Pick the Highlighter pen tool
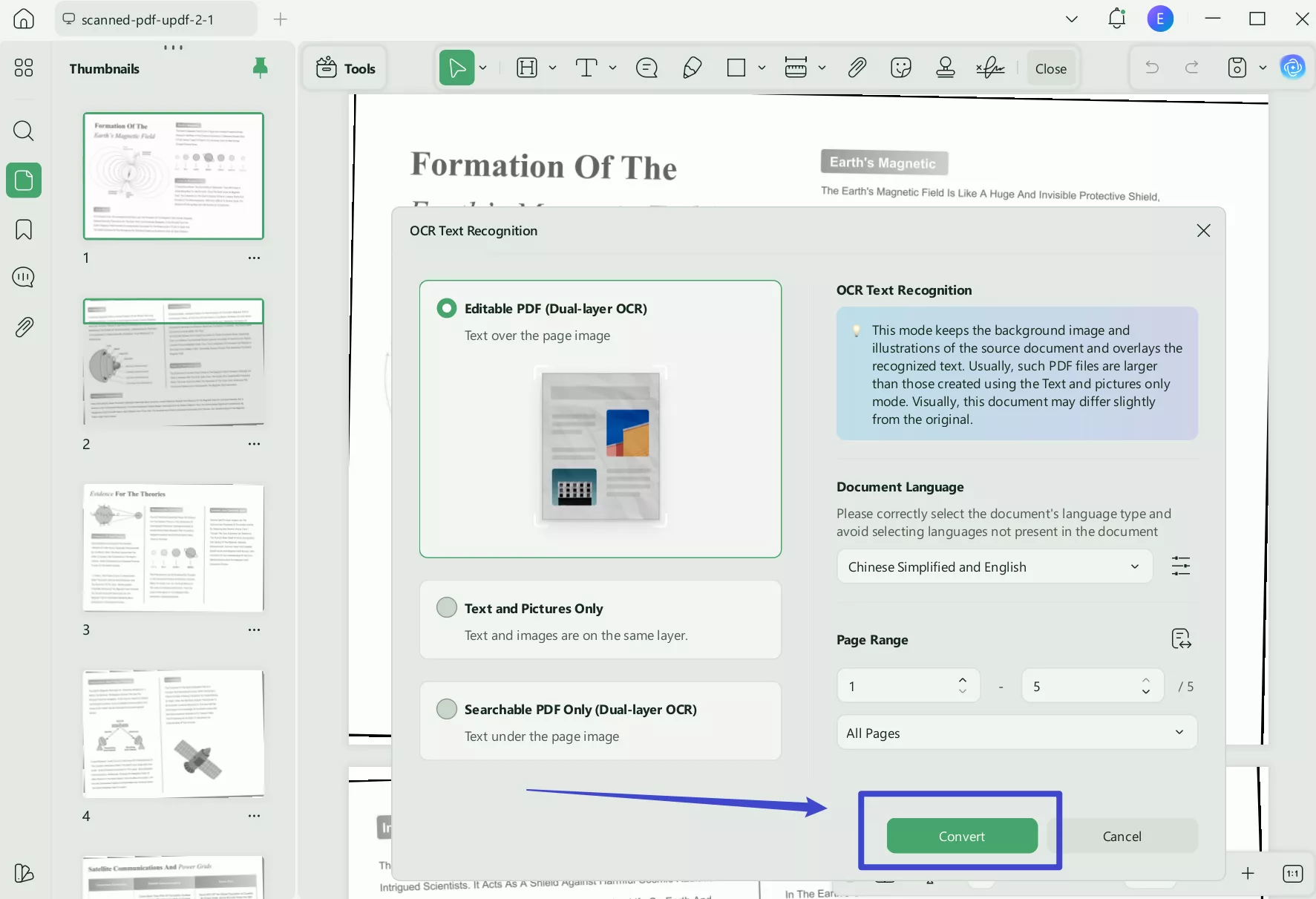1316x899 pixels. point(691,68)
